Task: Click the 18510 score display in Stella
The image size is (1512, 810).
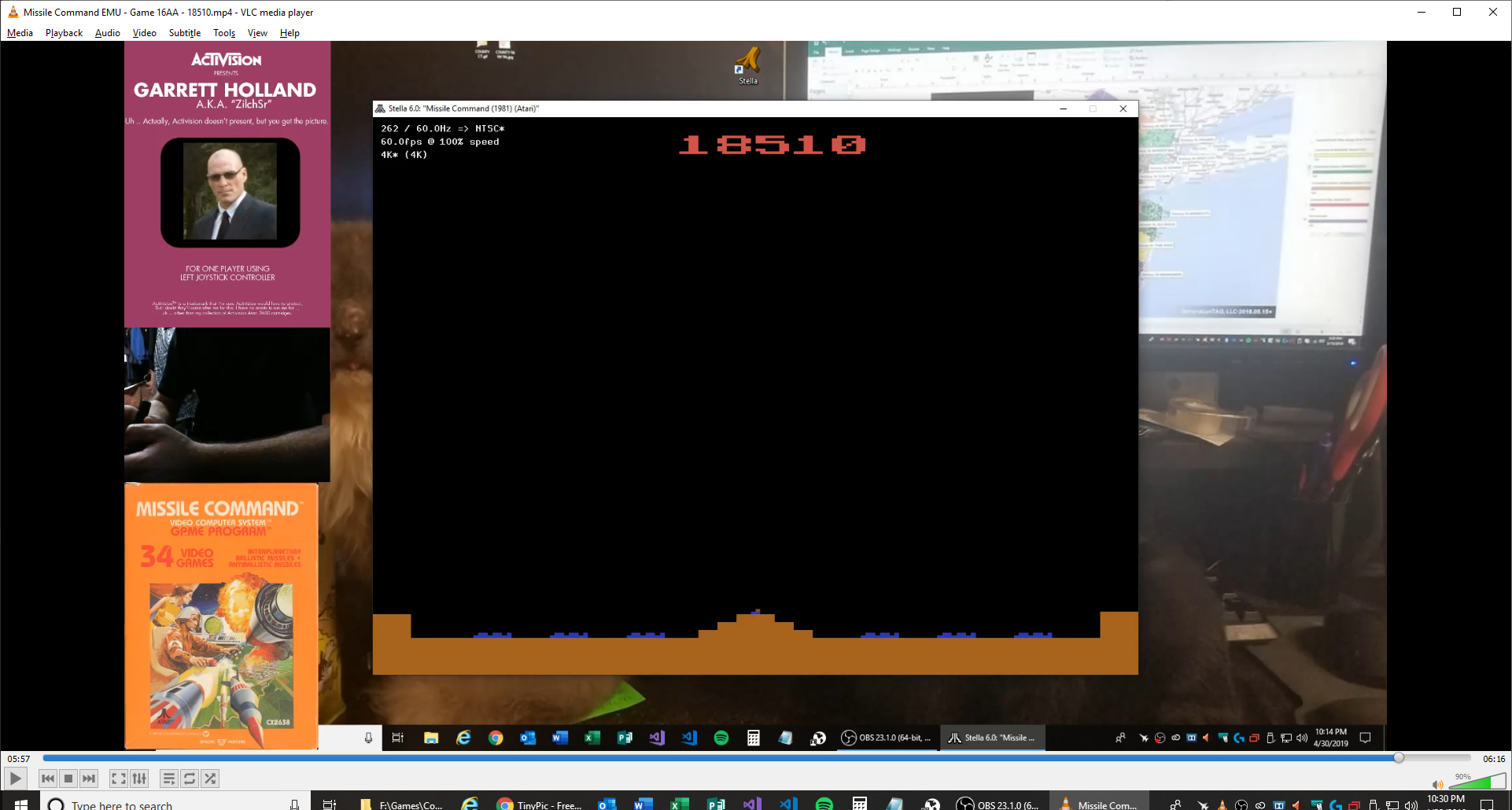Action: [773, 145]
